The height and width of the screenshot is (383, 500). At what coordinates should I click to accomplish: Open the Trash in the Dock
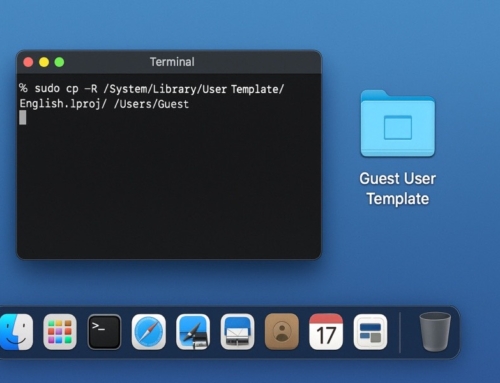(x=435, y=331)
